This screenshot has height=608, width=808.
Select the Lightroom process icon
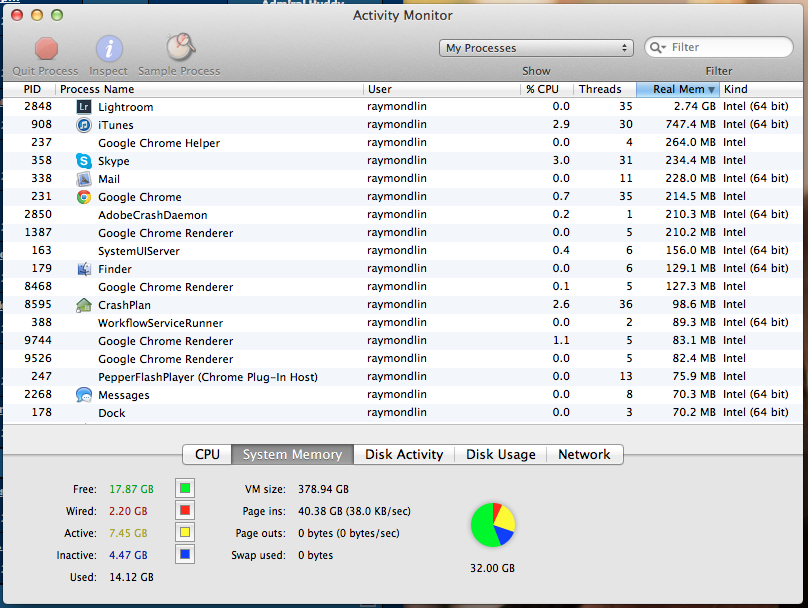pos(84,107)
